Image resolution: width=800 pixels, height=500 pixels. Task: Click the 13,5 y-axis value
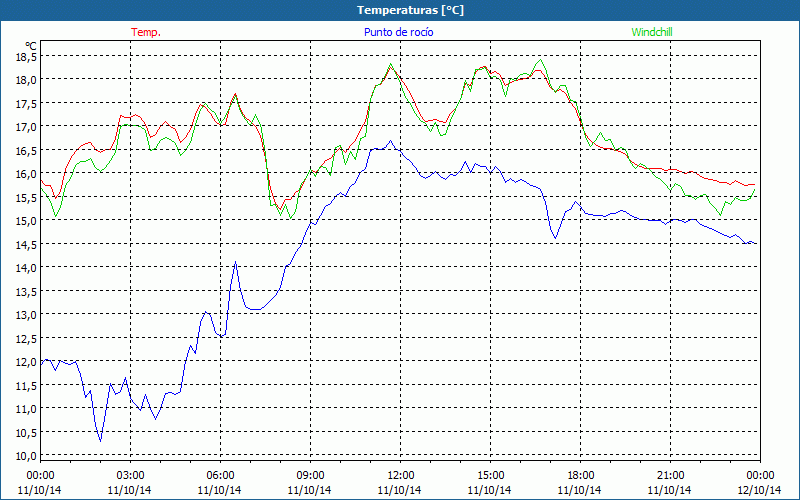tap(26, 291)
